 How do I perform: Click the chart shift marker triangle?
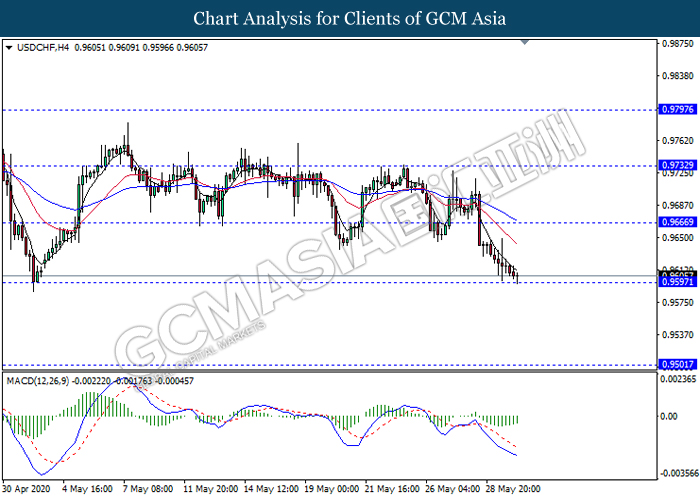(525, 42)
